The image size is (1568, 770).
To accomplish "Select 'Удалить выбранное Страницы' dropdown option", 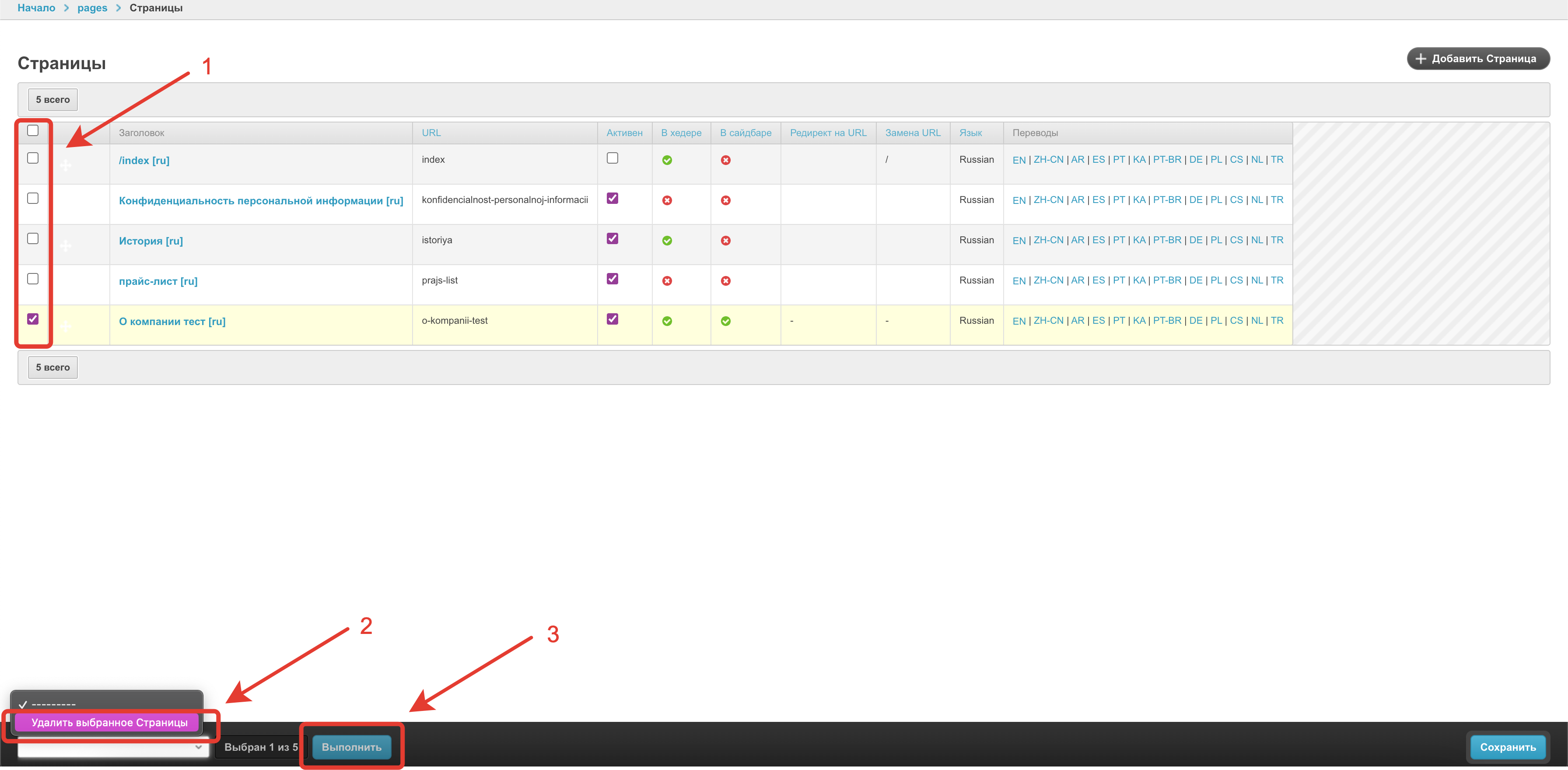I will pyautogui.click(x=109, y=722).
